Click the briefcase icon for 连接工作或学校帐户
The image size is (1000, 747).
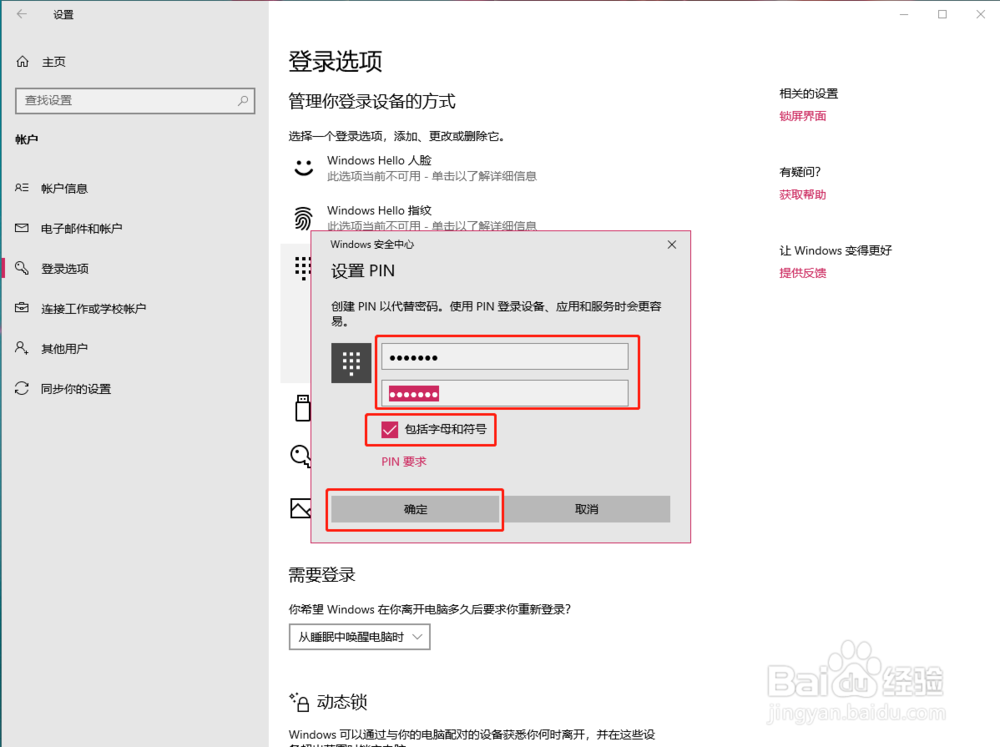pyautogui.click(x=22, y=308)
